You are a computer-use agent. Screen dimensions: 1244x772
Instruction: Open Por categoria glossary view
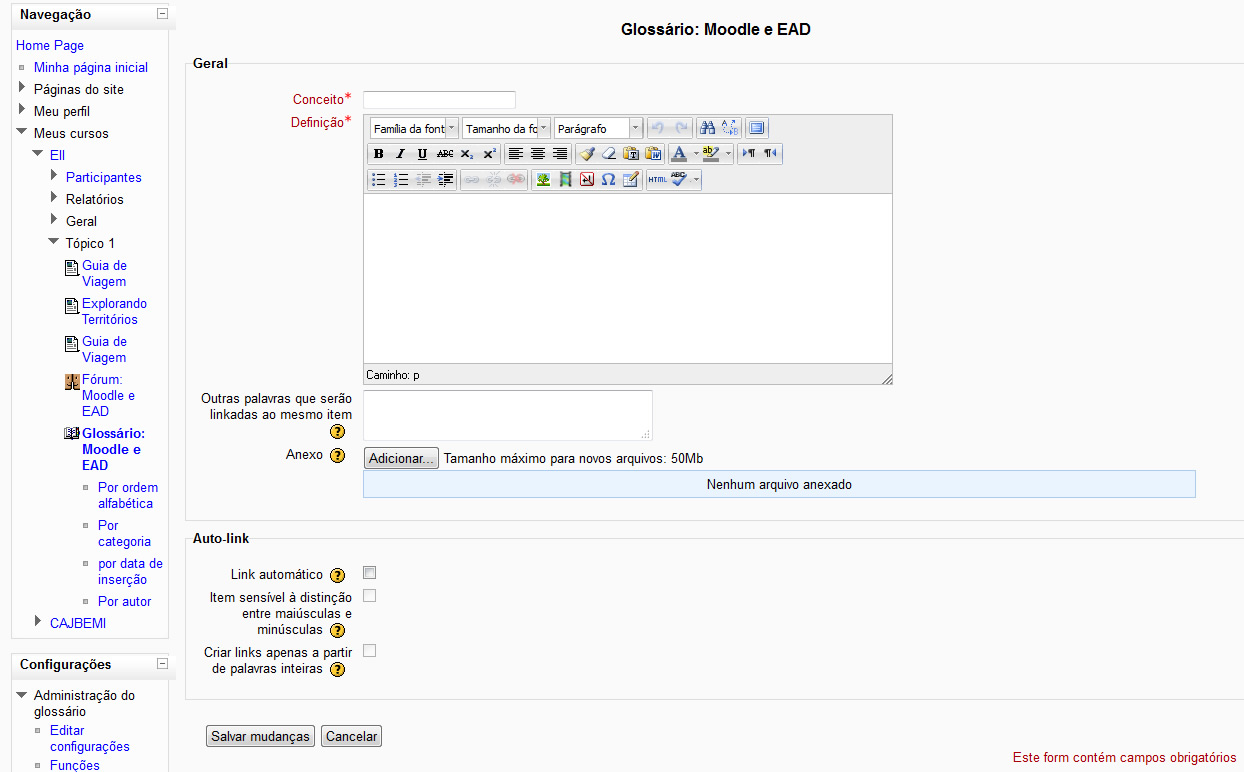click(124, 534)
